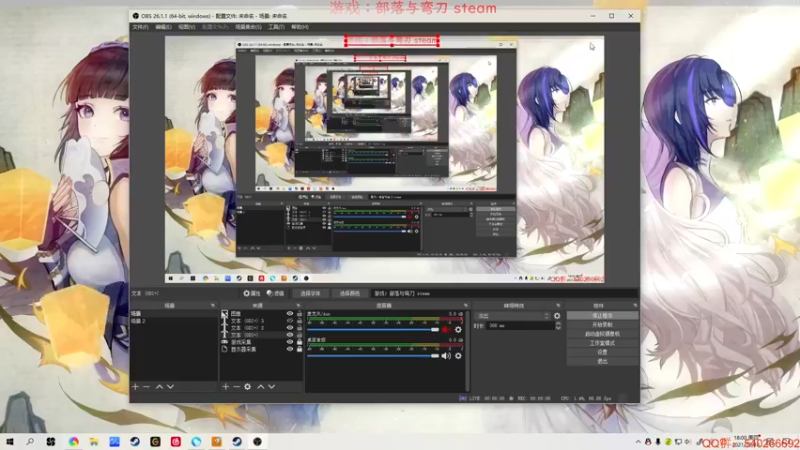Open source properties gear in the Sources dock footer
800x450 pixels.
pyautogui.click(x=247, y=387)
